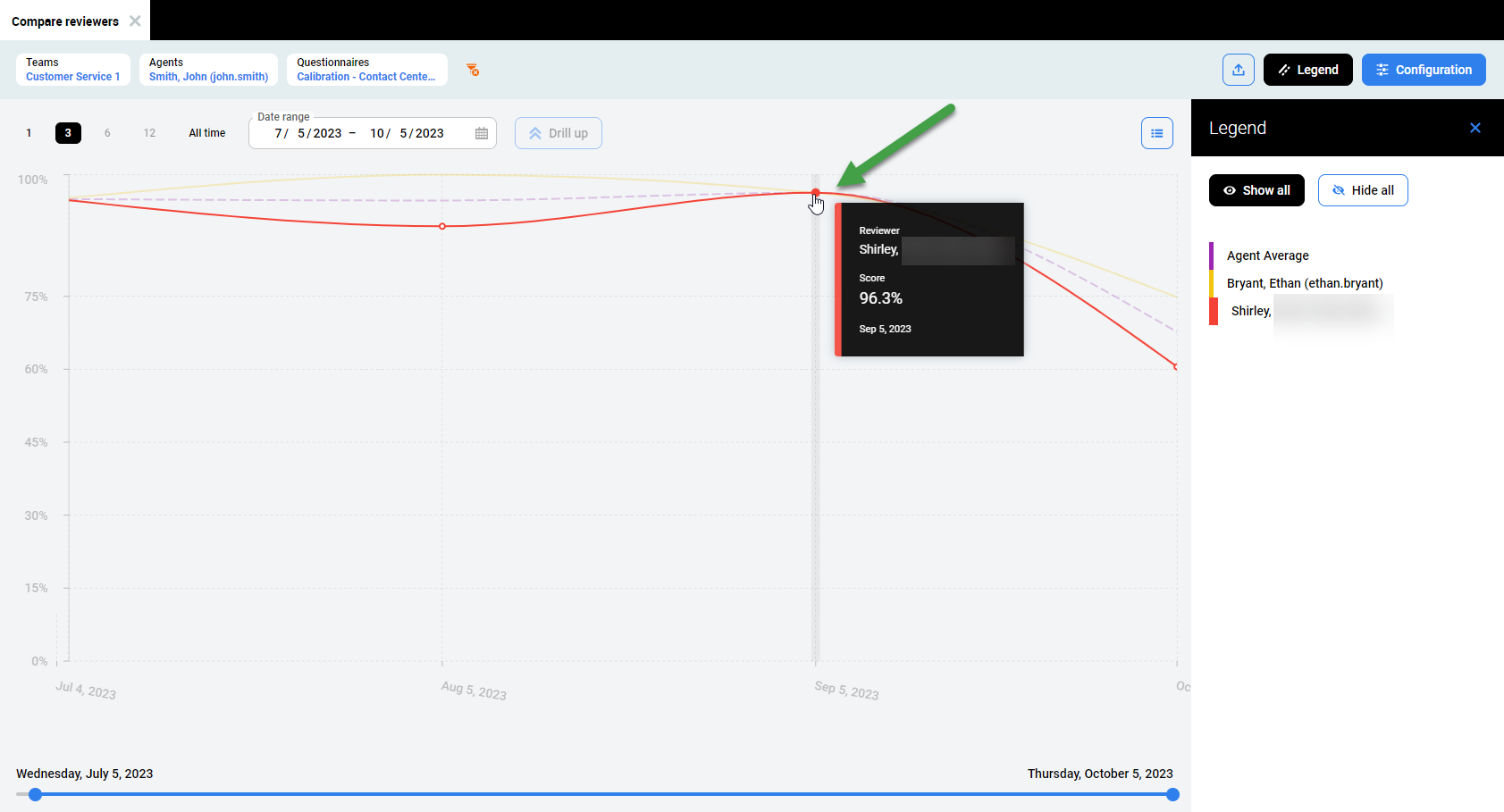Close the Legend panel with the X

[x=1475, y=128]
